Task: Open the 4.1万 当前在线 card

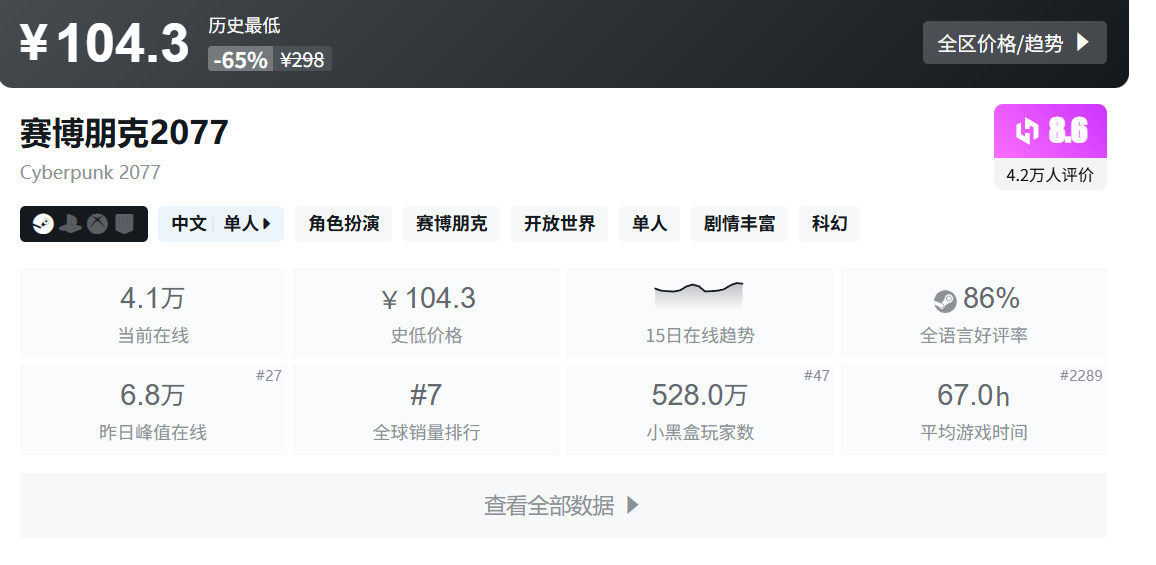Action: pyautogui.click(x=153, y=313)
